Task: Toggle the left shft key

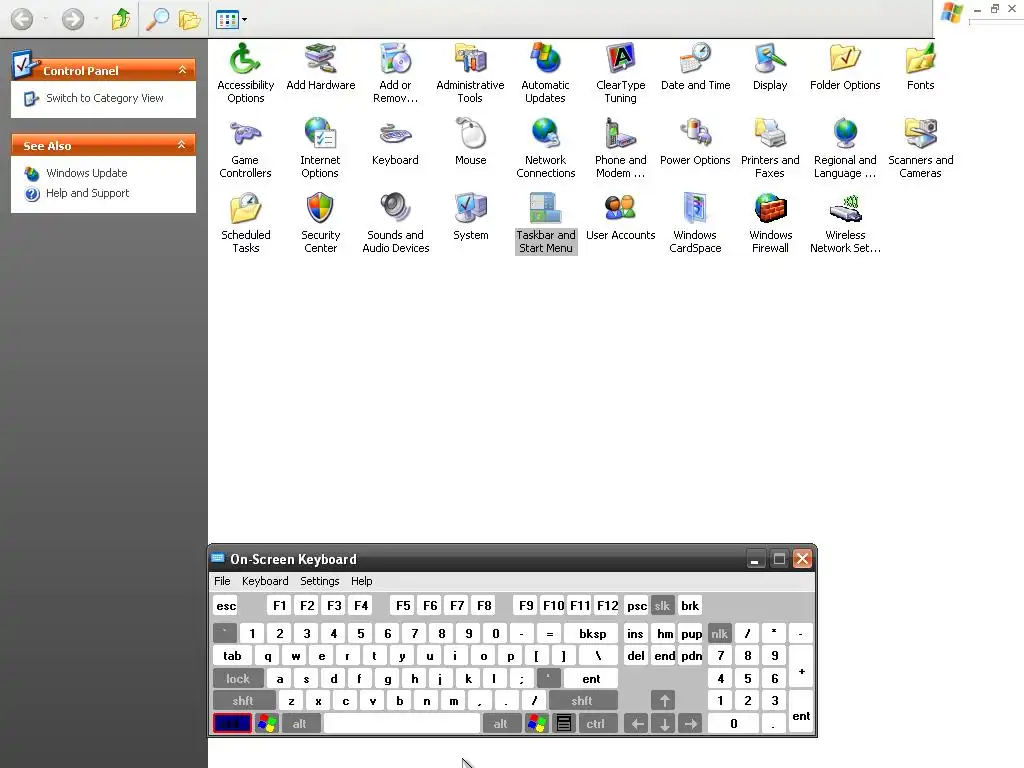Action: (x=243, y=701)
